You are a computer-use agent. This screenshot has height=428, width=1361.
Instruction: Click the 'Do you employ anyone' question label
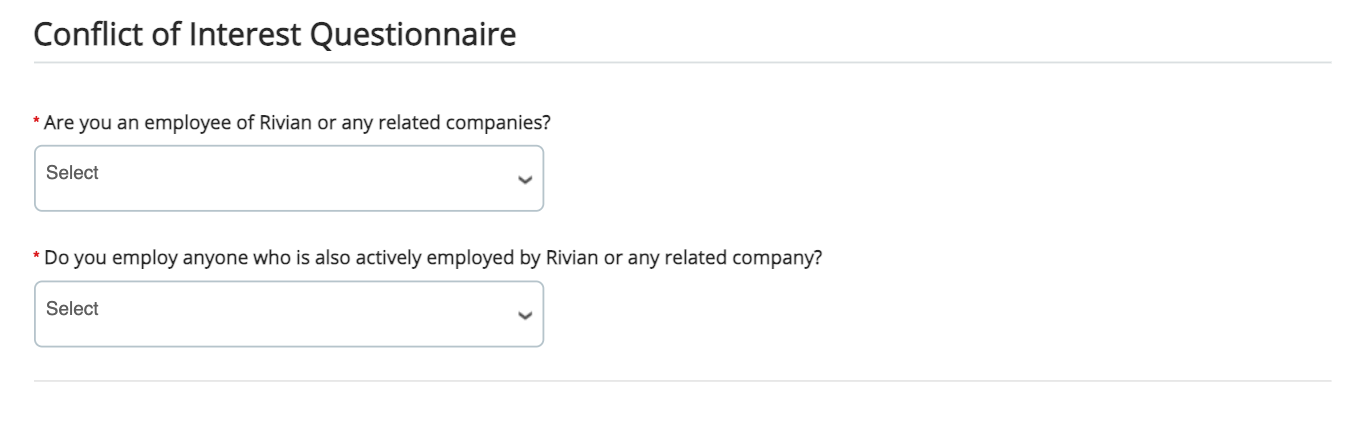pos(433,257)
